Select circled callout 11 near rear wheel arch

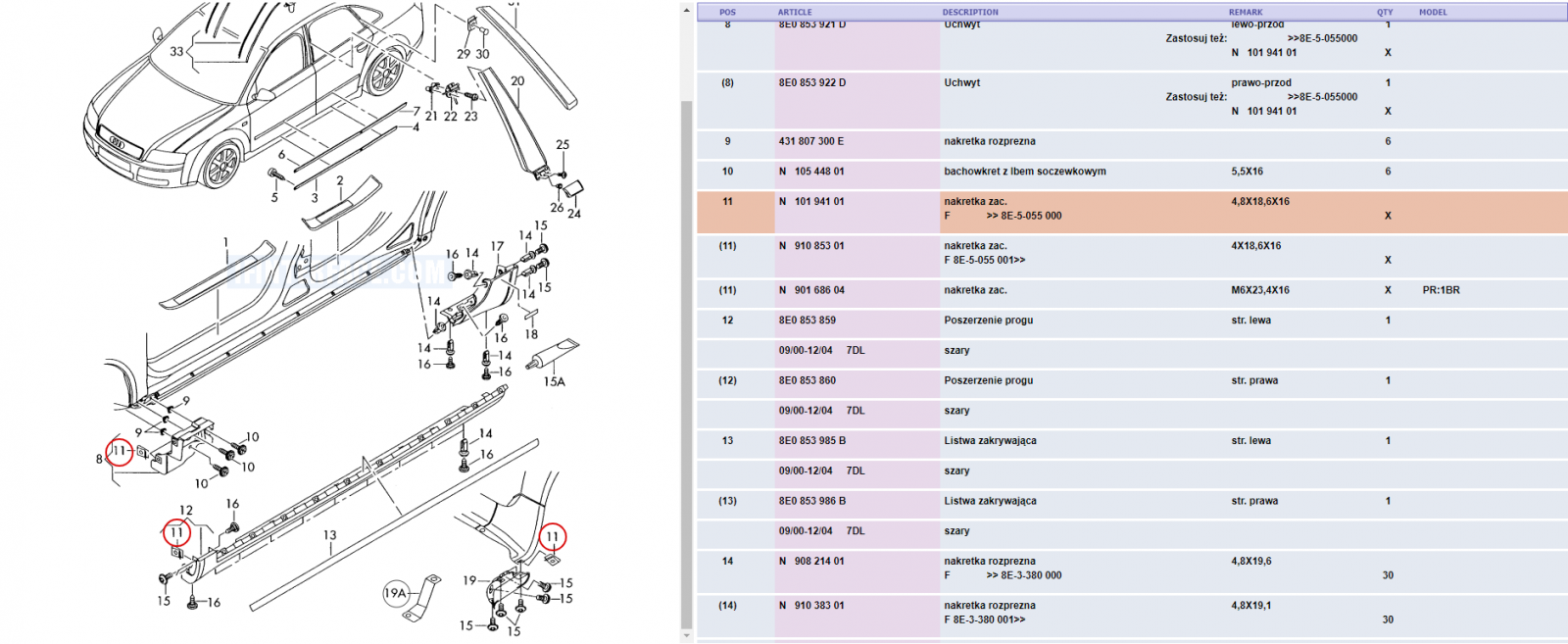553,536
